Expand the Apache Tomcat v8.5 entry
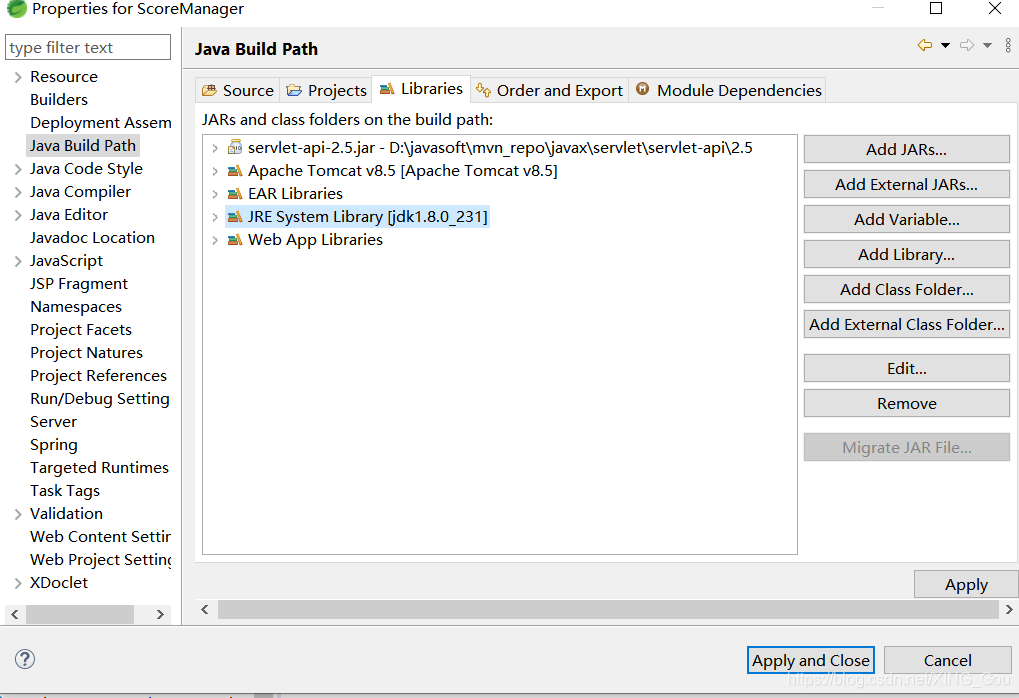This screenshot has height=698, width=1019. coord(214,171)
